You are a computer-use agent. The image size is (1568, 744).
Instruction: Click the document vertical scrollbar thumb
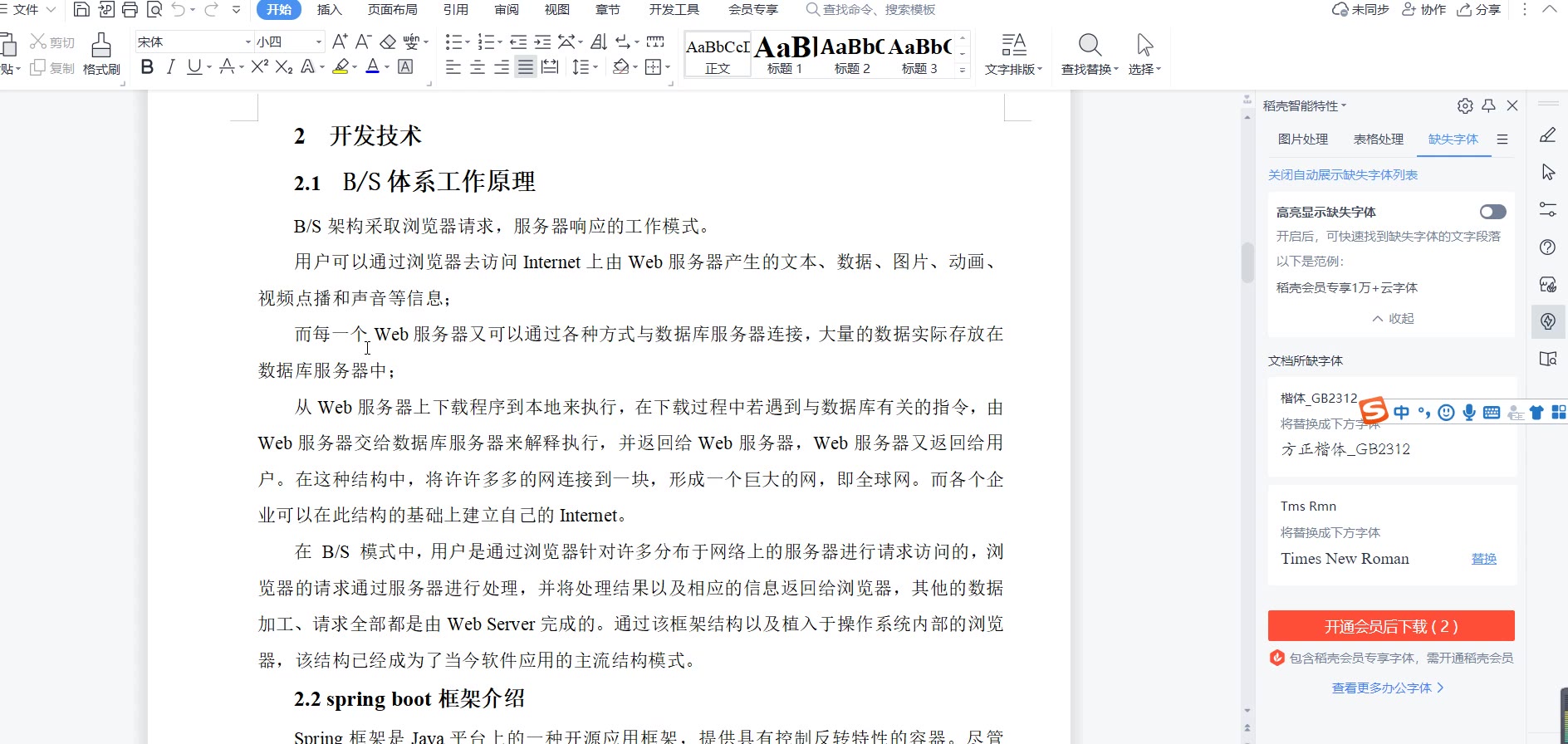click(x=1247, y=262)
